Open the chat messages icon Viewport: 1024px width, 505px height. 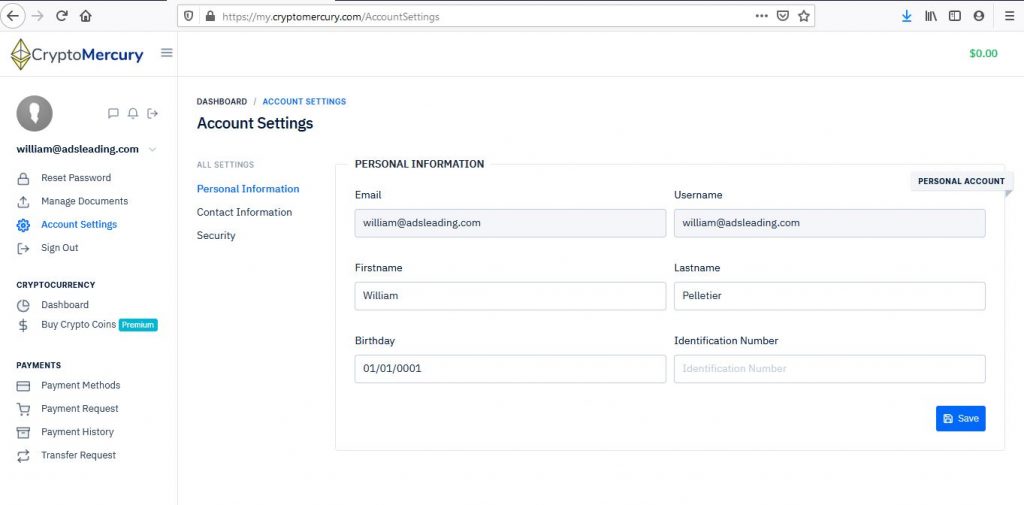(x=113, y=114)
